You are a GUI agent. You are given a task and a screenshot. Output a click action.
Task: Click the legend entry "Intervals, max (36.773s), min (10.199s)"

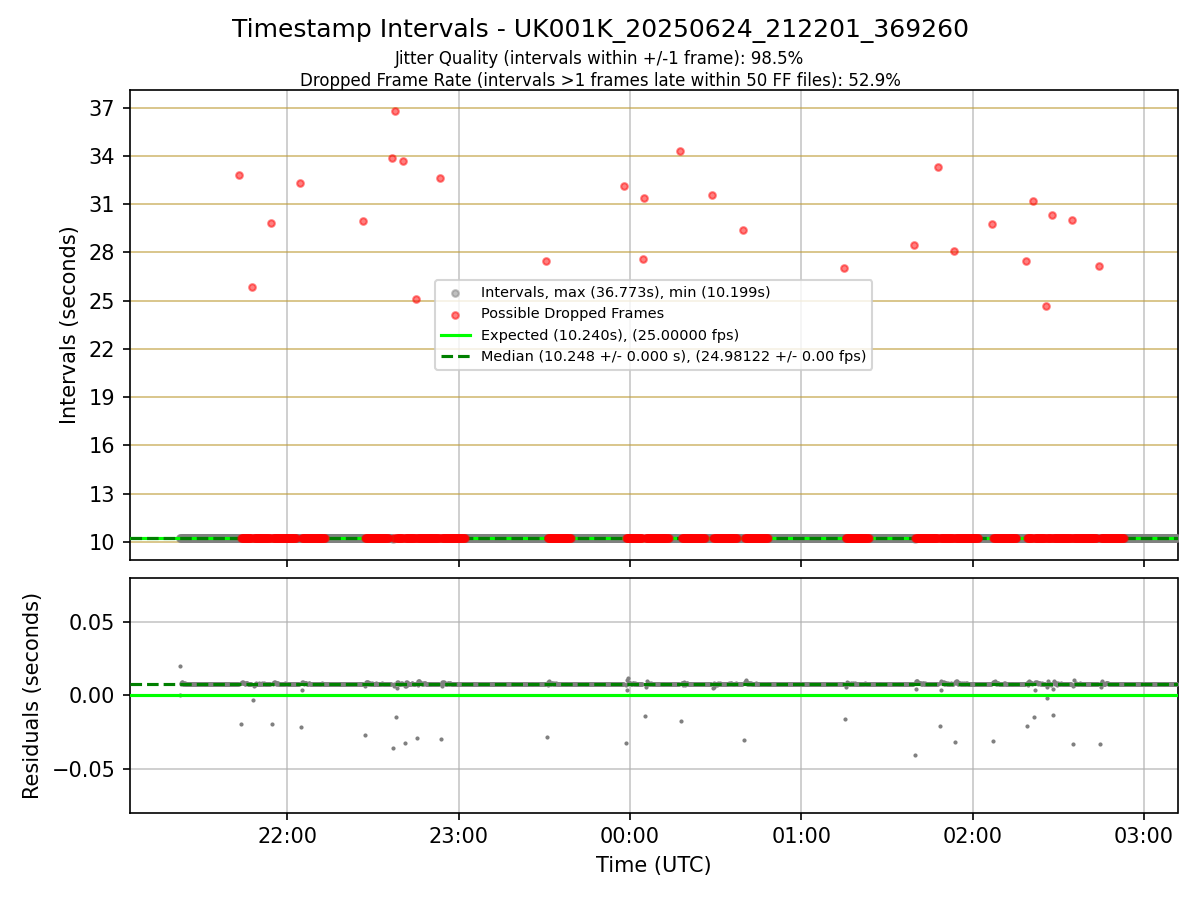[625, 293]
